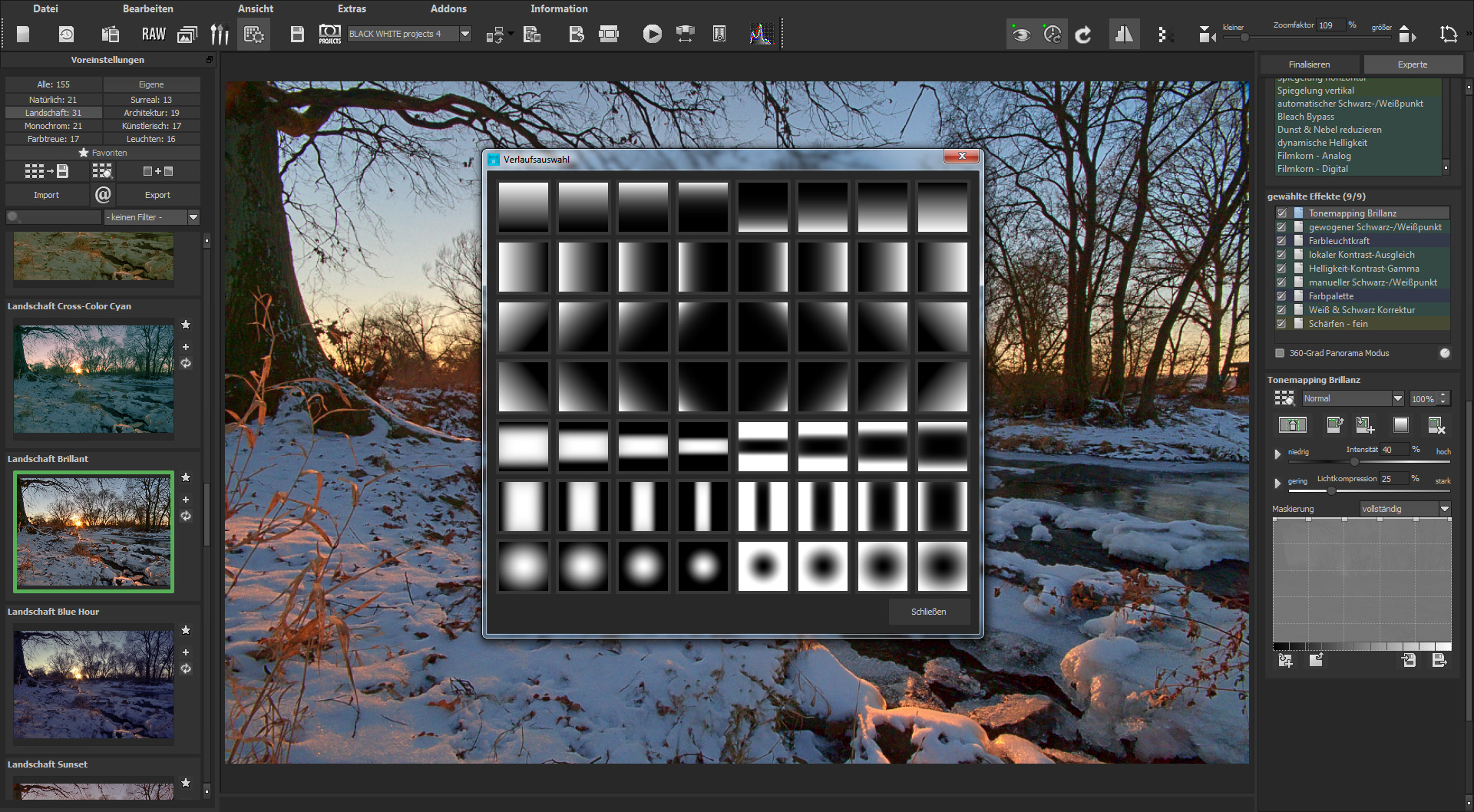The width and height of the screenshot is (1474, 812).
Task: Open the Bearbeiten menu
Action: tap(147, 8)
